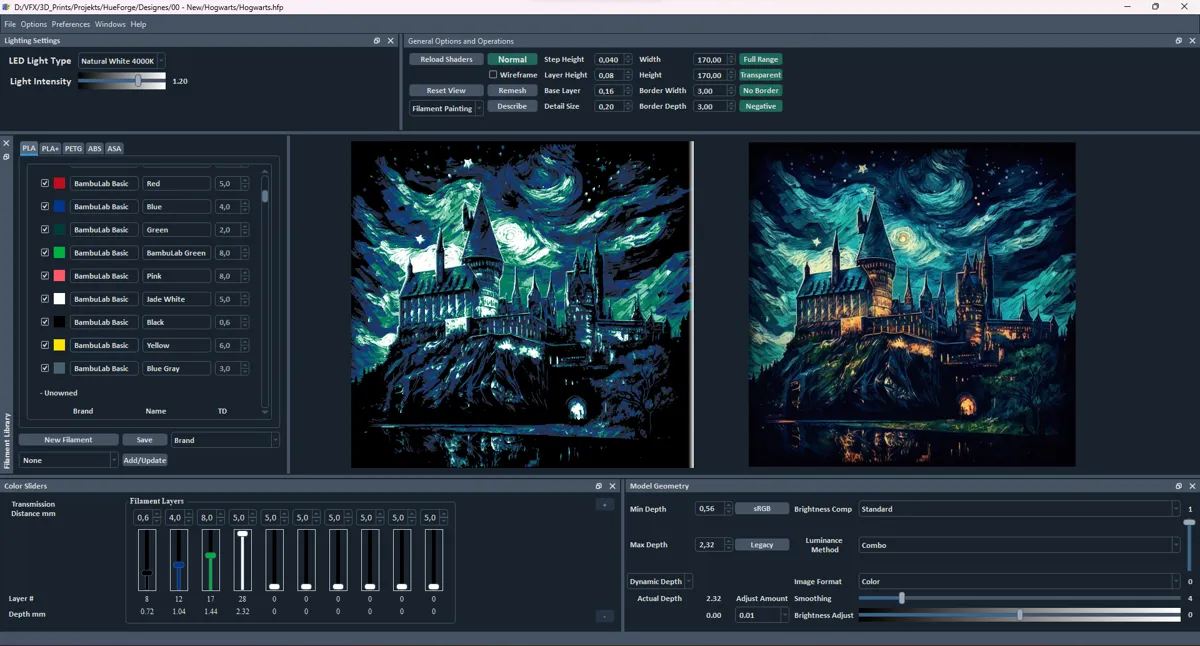Uncheck the Black filament checkbox
Screen dimensions: 1200x646
click(x=45, y=322)
